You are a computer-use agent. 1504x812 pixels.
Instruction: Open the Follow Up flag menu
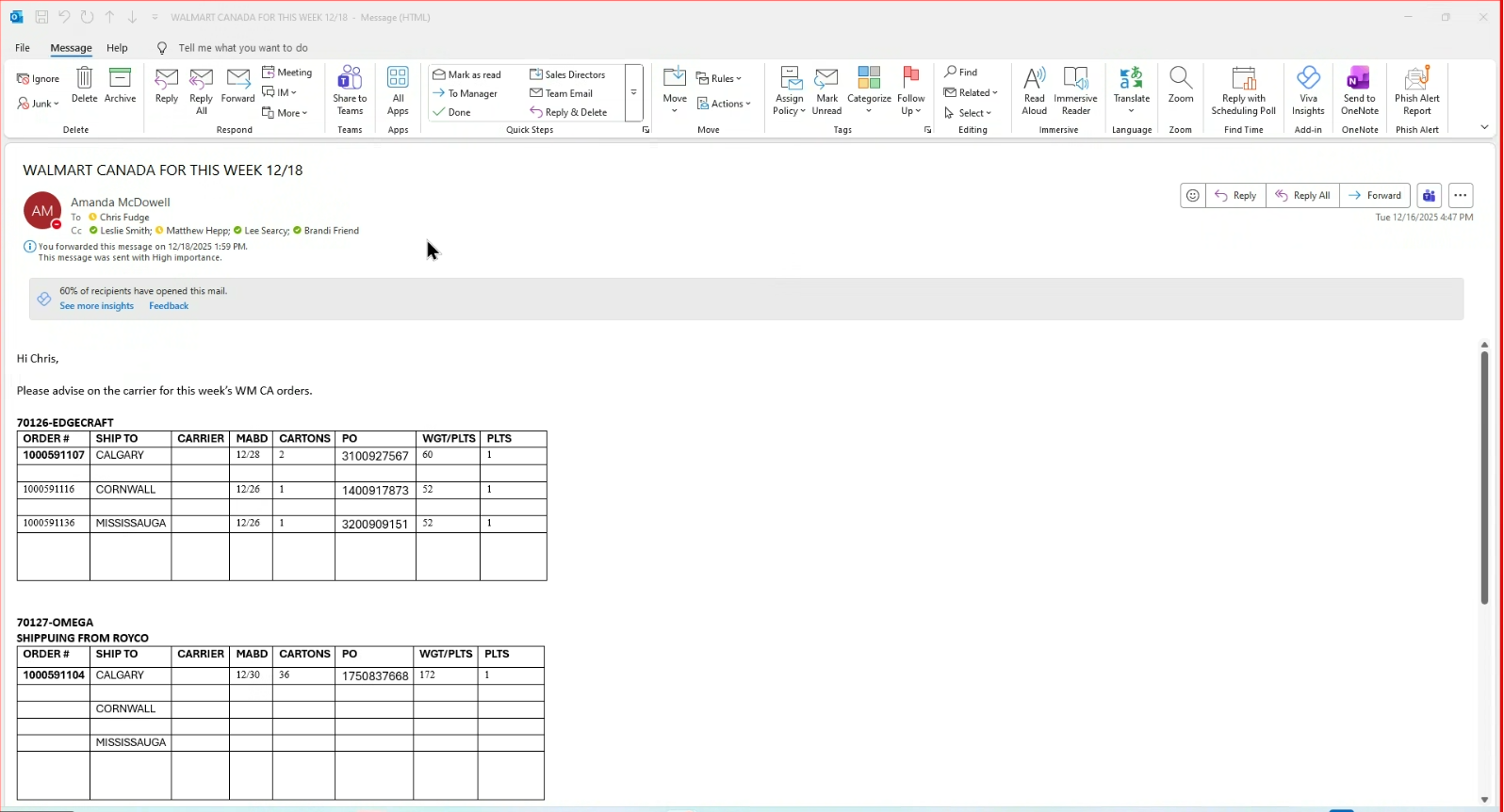click(910, 90)
